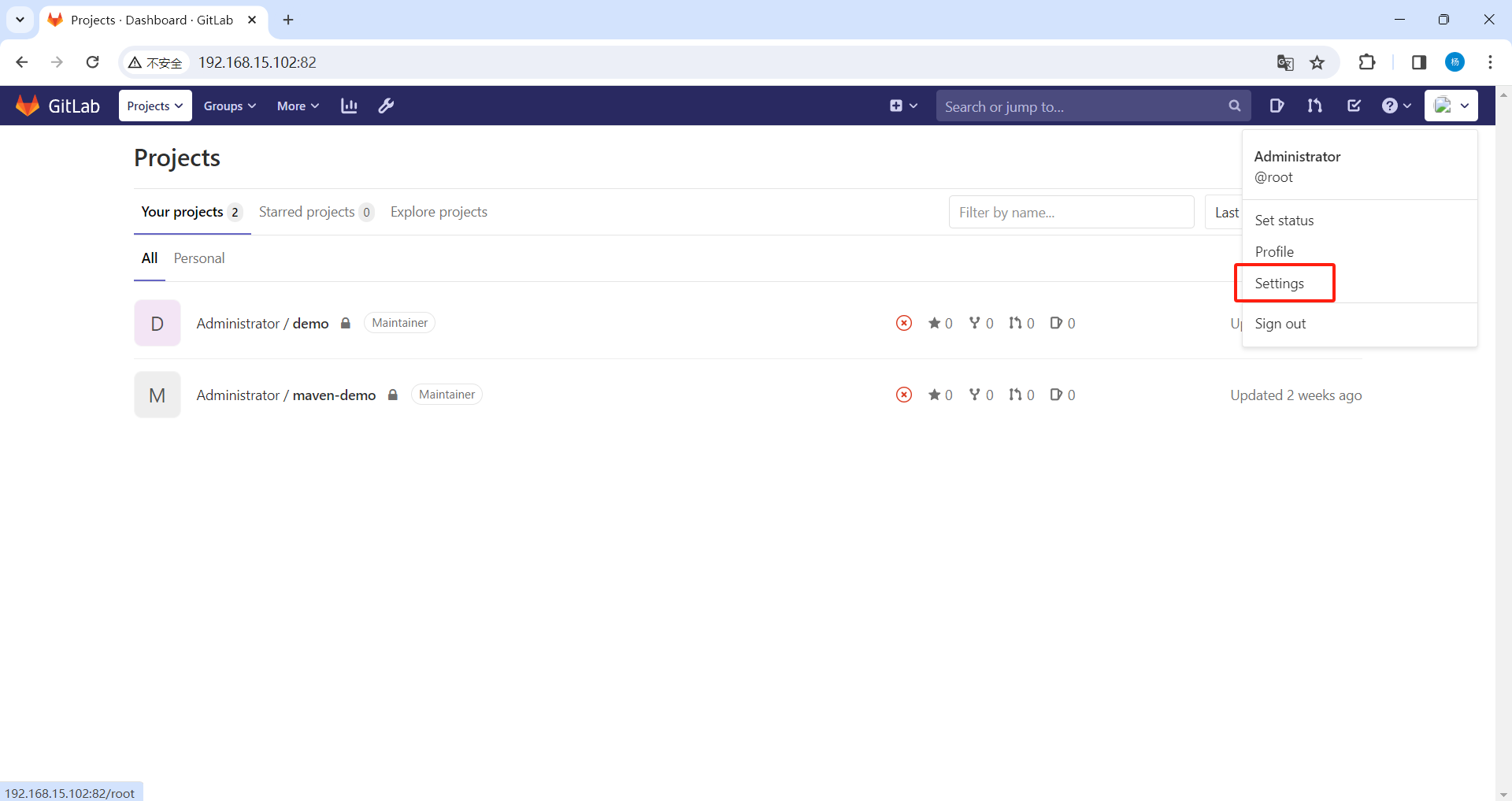Click the failed pipeline icon on demo project

click(903, 323)
